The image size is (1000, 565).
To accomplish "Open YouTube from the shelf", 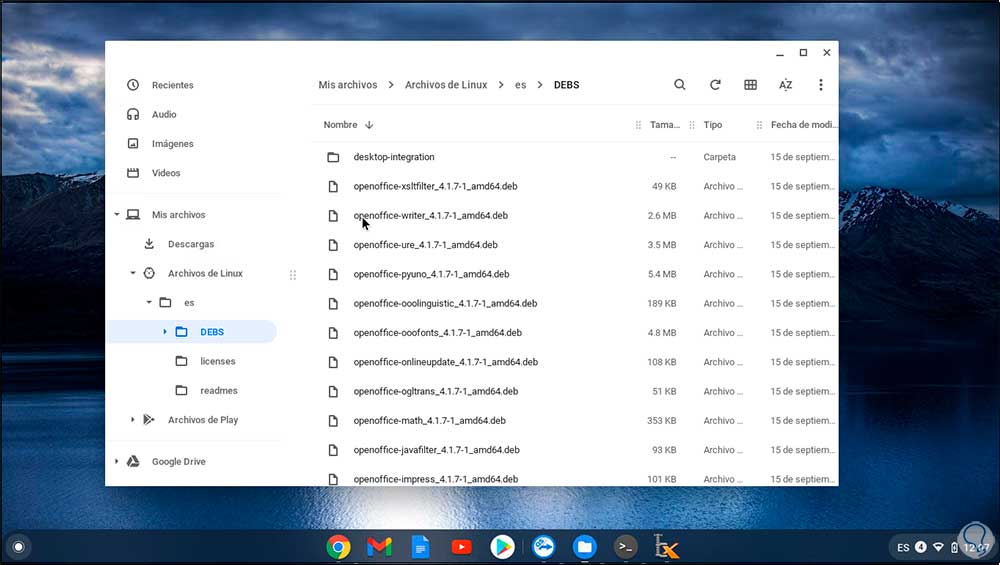I will point(461,547).
